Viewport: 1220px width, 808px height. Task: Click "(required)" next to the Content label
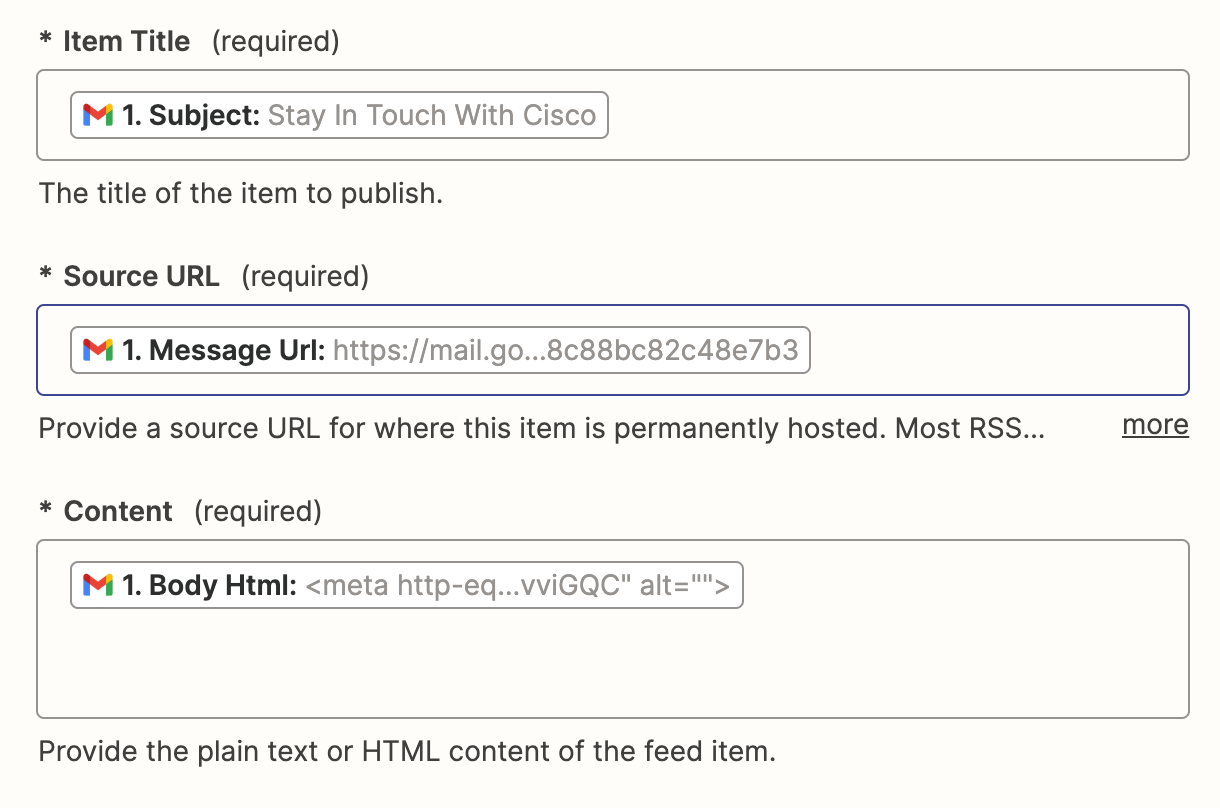tap(258, 512)
